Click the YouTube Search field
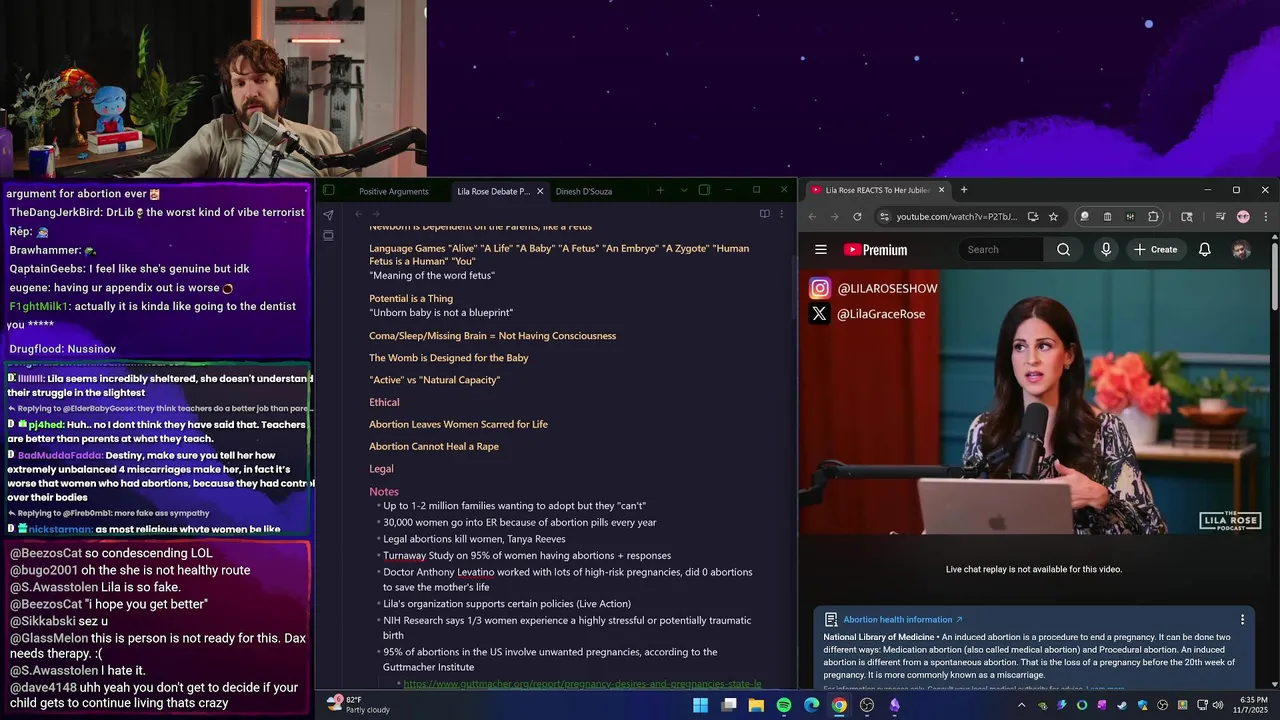Screen dimensions: 1280x720 1000,249
